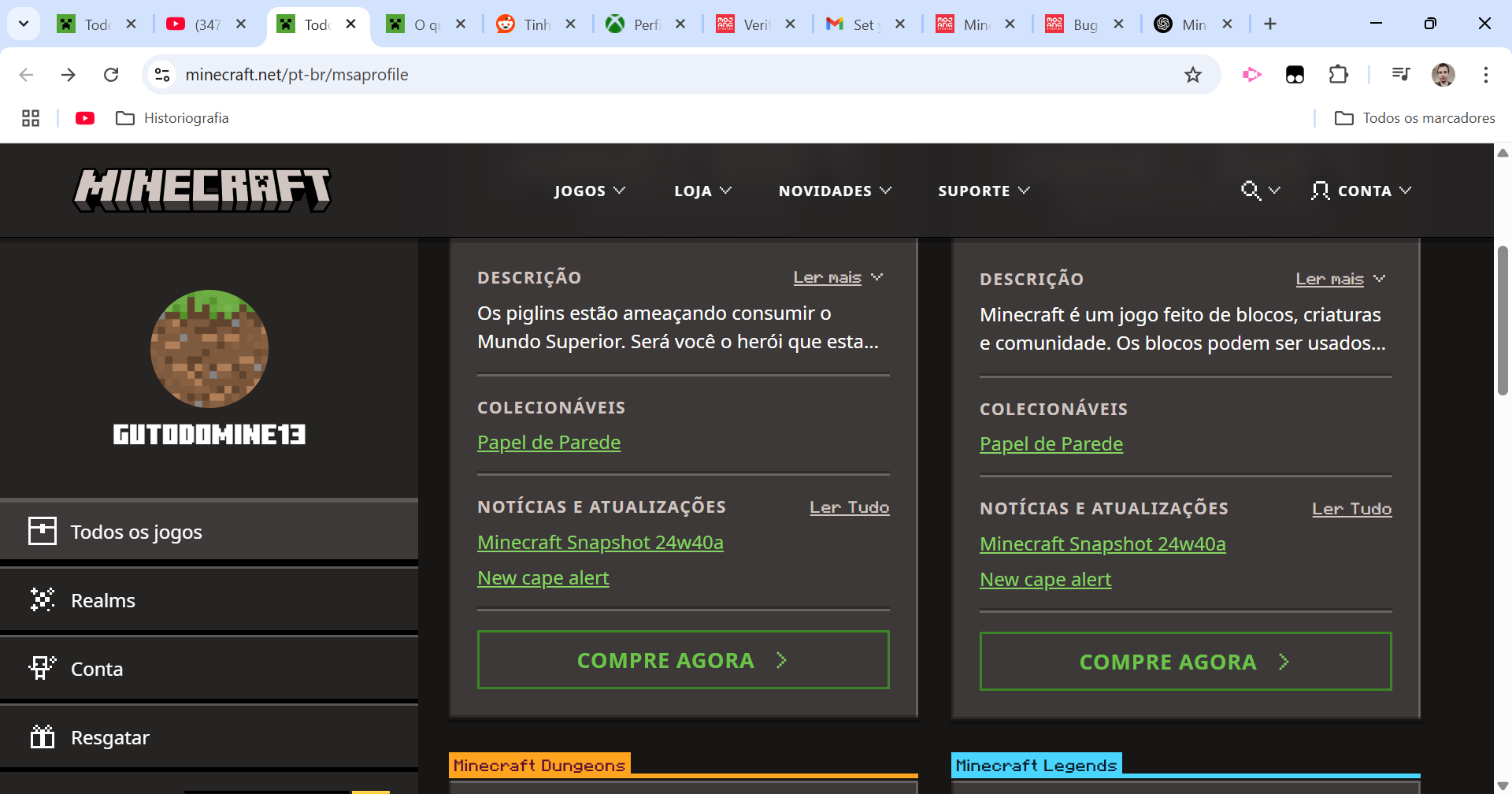1512x794 pixels.
Task: Select Resgatar in sidebar
Action: point(209,737)
